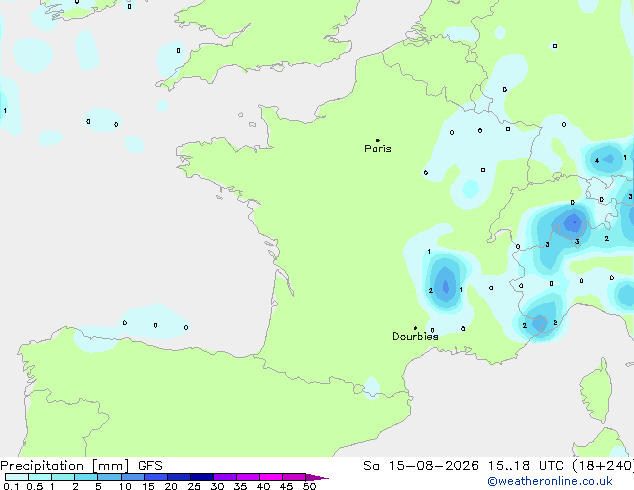The width and height of the screenshot is (634, 490).
Task: Select the 25–30 mm dark blue swatch
Action: (x=202, y=477)
